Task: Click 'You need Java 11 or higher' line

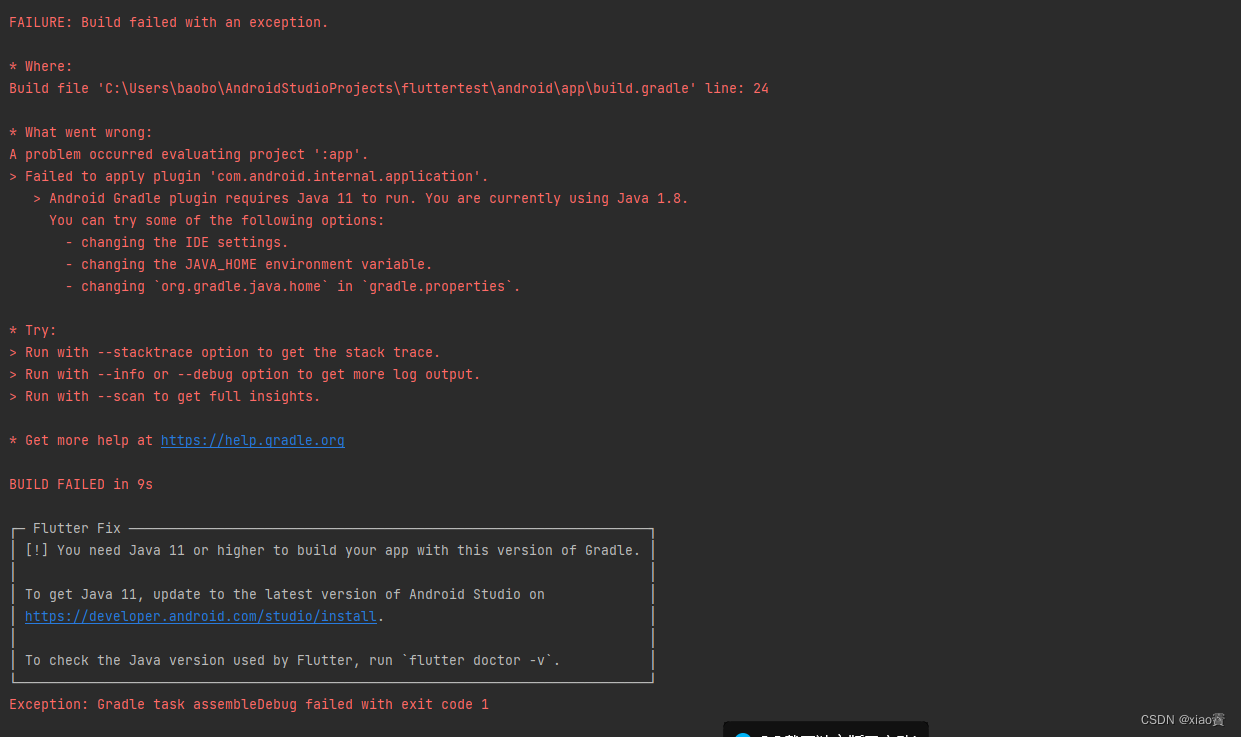Action: click(333, 550)
